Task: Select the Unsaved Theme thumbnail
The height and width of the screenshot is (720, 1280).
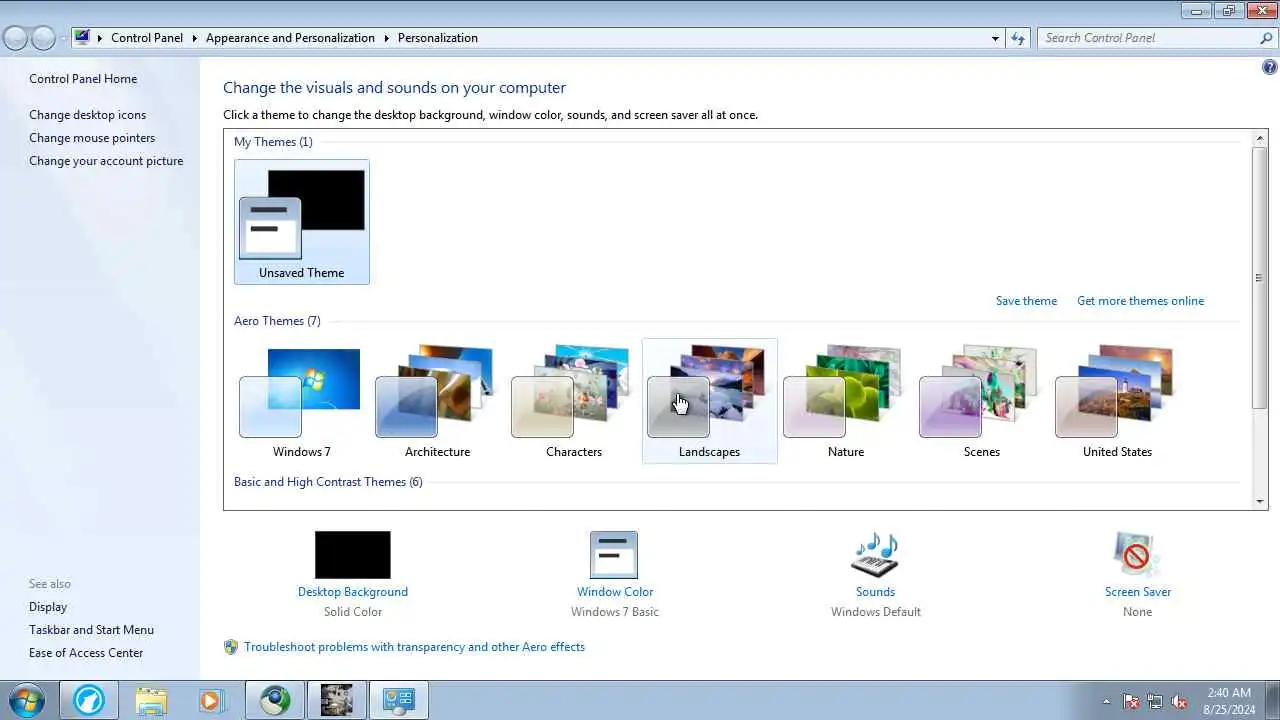Action: pyautogui.click(x=301, y=221)
